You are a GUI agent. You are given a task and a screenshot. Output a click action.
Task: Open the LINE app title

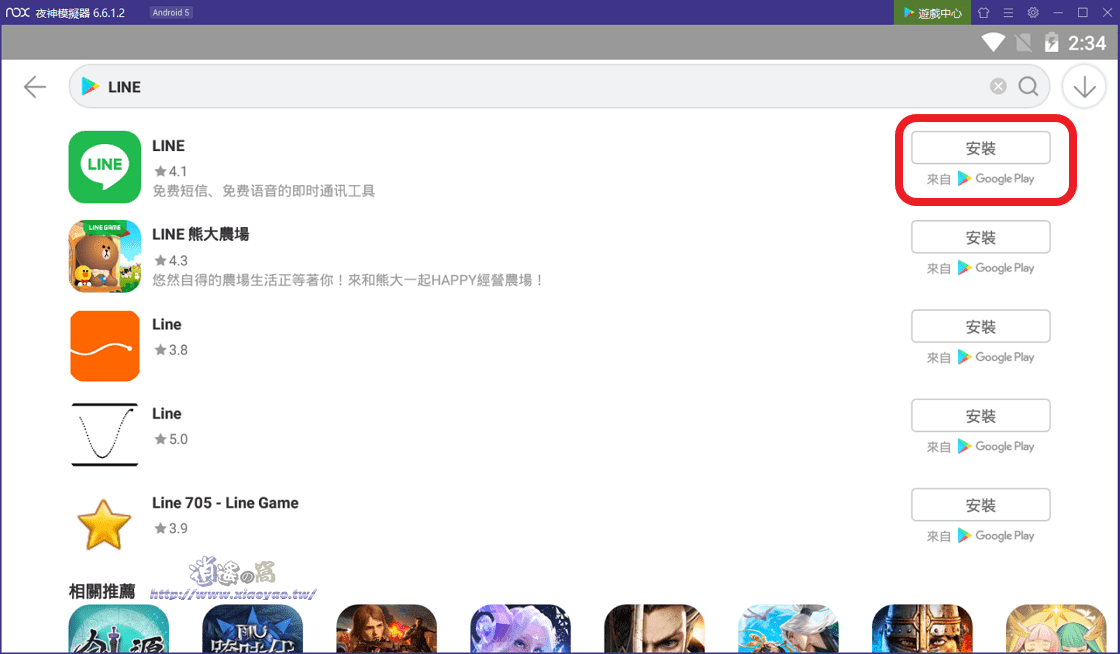(169, 146)
